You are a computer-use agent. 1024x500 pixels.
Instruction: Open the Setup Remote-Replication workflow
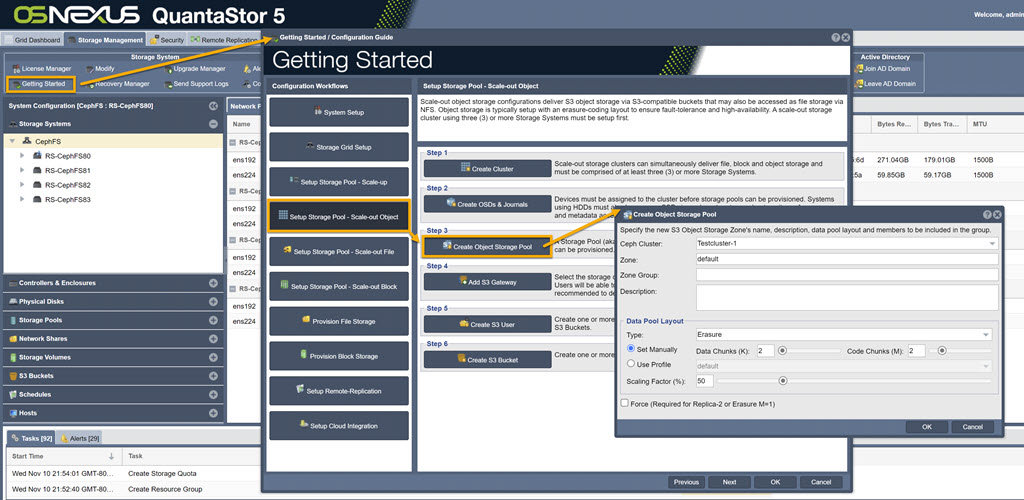point(339,390)
